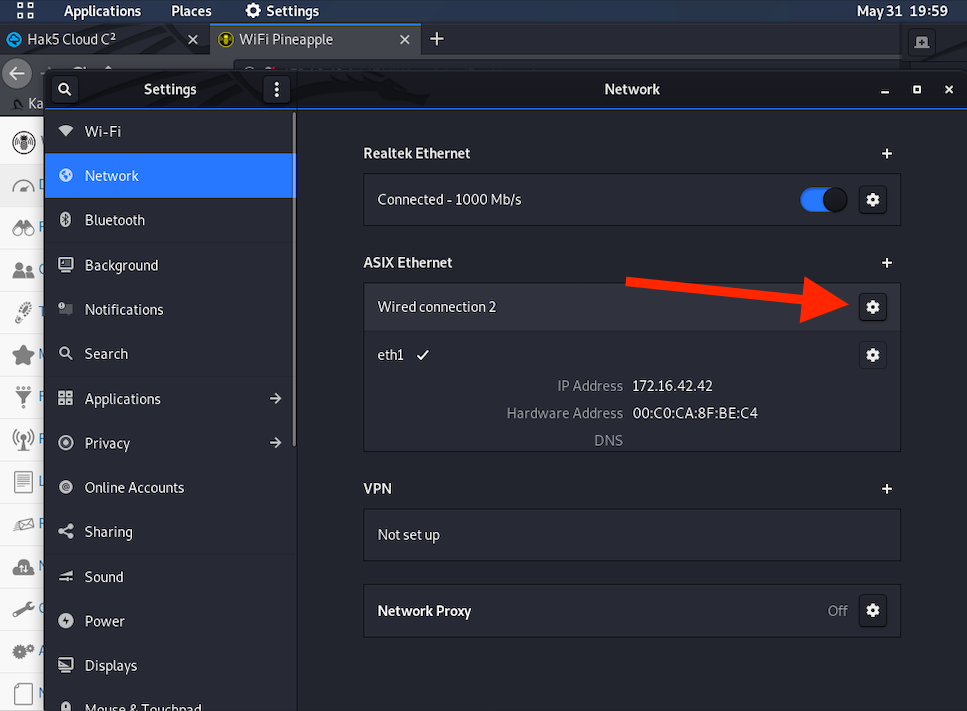Open settings gear for Wired connection 2
967x711 pixels.
[x=873, y=307]
